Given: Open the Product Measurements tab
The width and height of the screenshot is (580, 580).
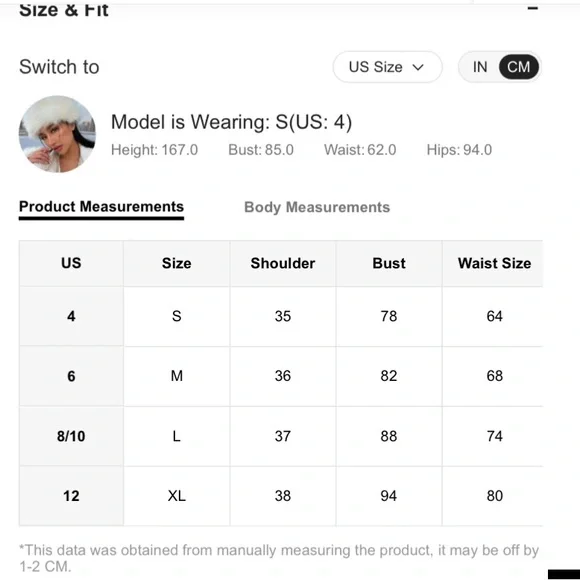Looking at the screenshot, I should pos(101,206).
